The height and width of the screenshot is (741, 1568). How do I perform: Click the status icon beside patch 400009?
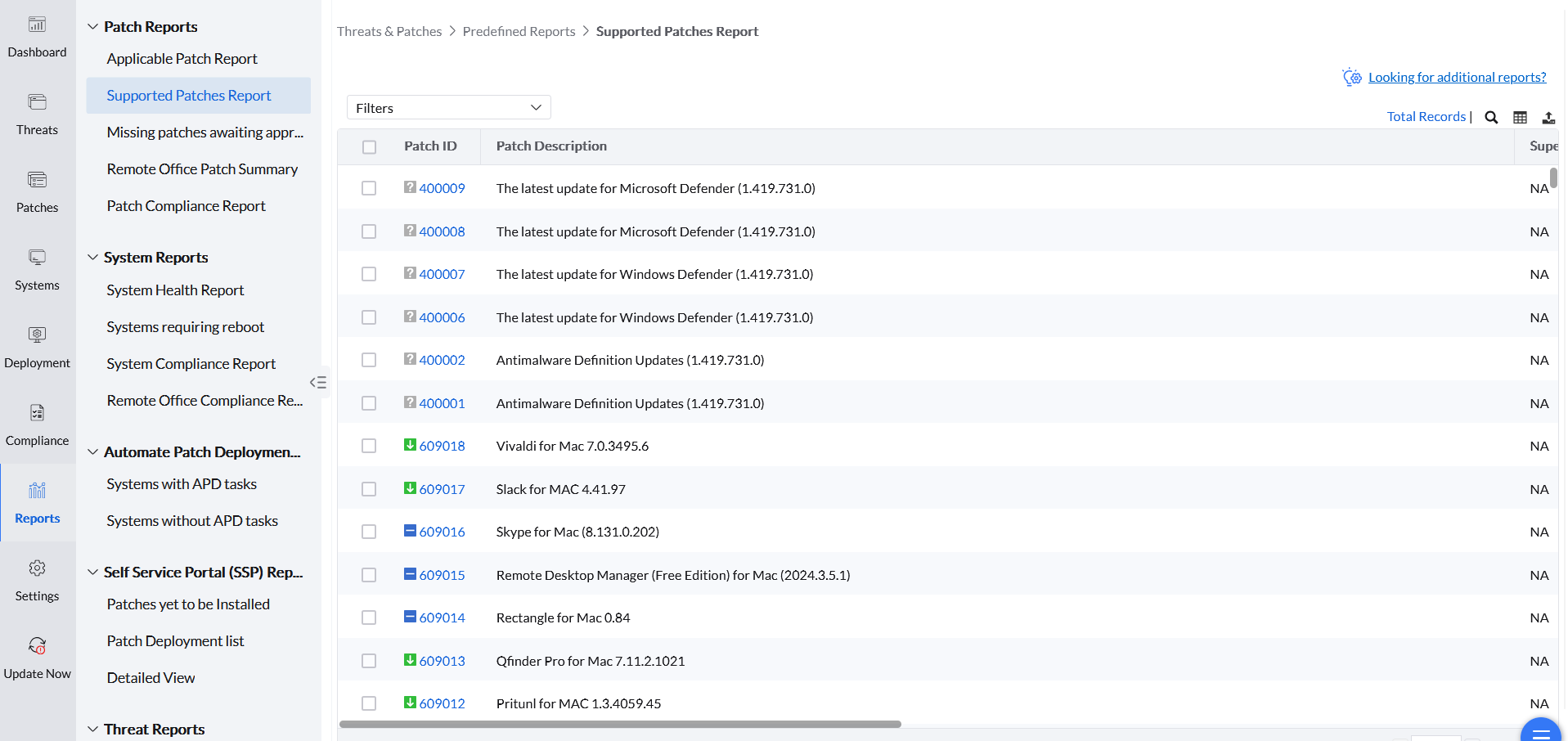410,187
